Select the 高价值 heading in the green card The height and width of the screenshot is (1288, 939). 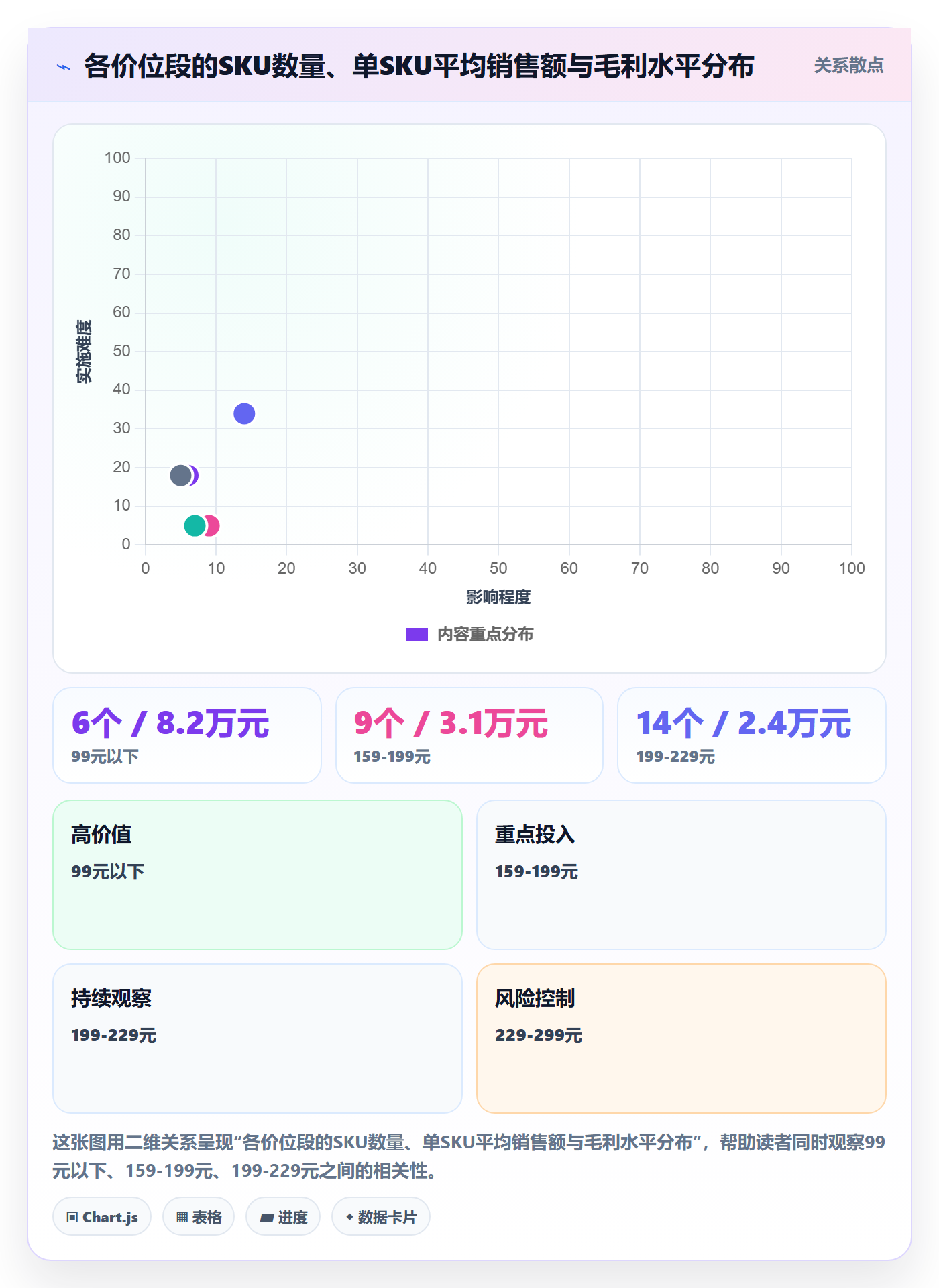pos(101,835)
